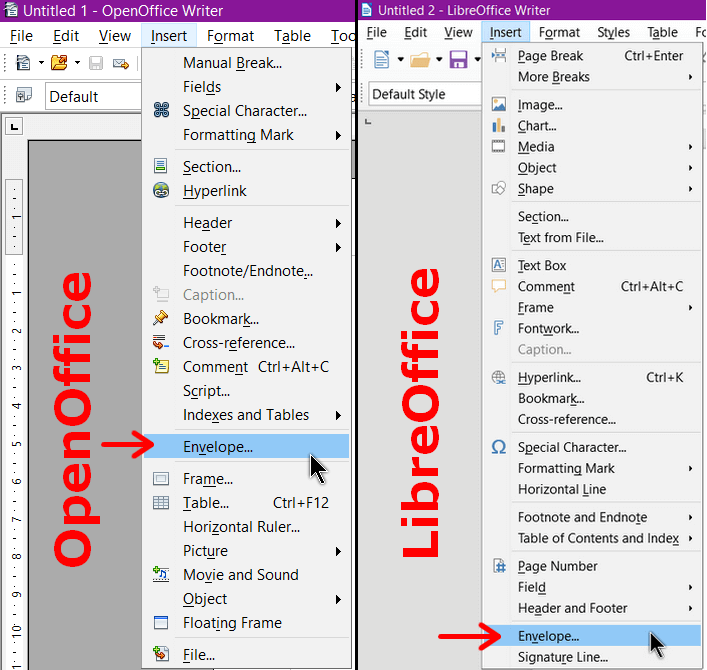707x670 pixels.
Task: Select Signature Line in LibreOffice menu
Action: [592, 657]
